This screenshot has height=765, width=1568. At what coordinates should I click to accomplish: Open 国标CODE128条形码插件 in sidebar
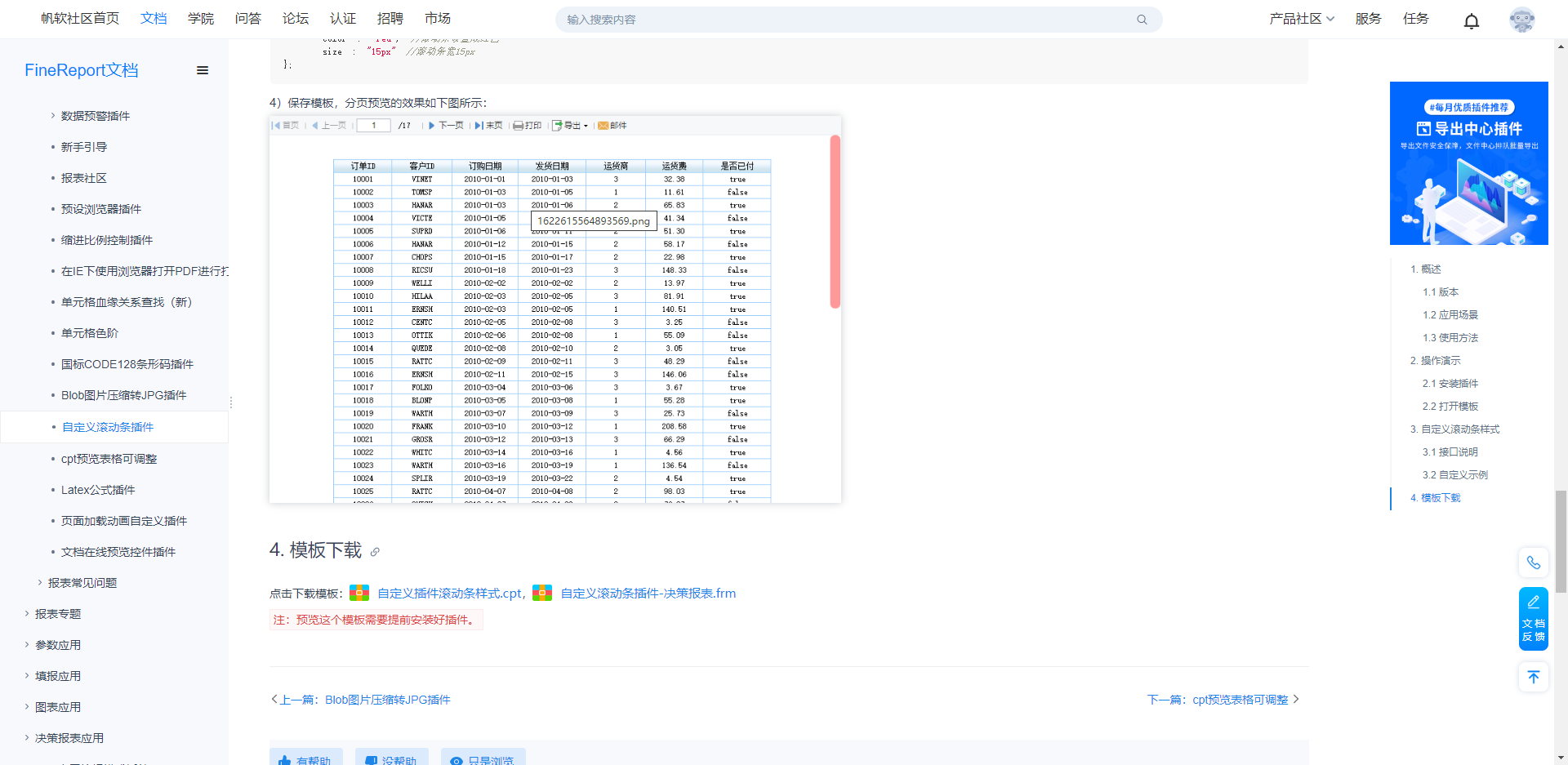[127, 364]
